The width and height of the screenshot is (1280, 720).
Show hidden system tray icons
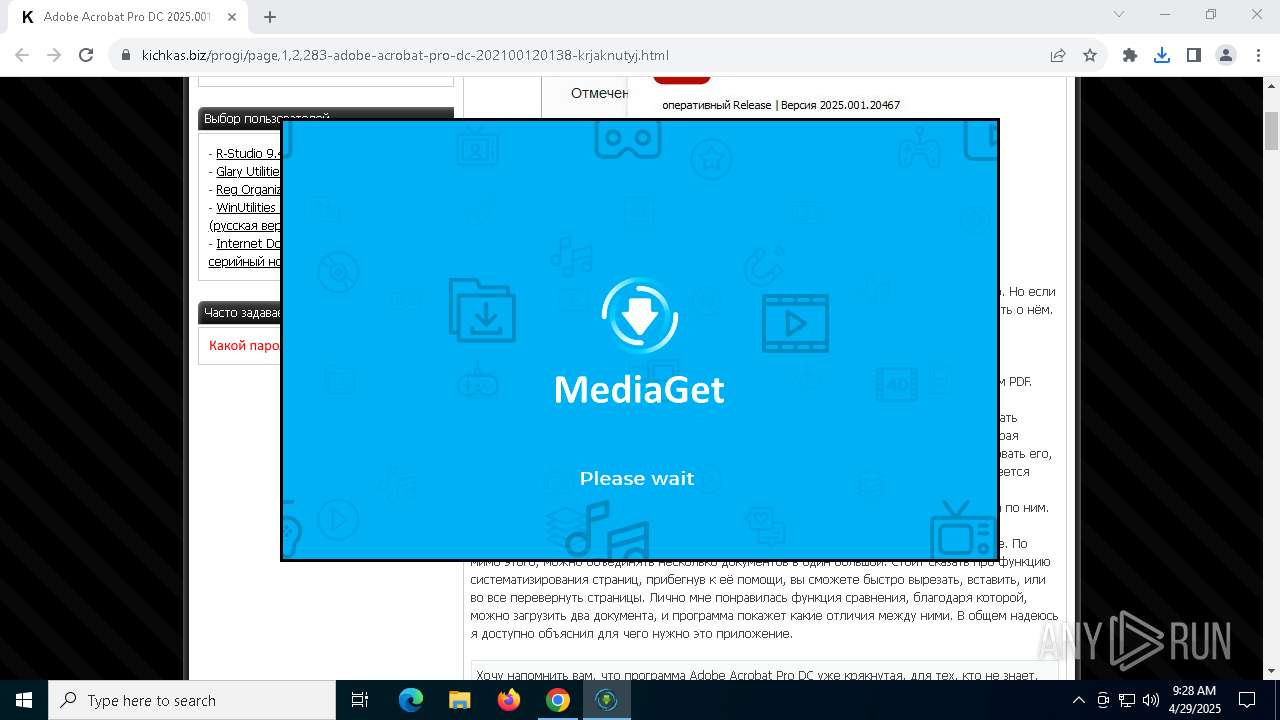pos(1078,700)
